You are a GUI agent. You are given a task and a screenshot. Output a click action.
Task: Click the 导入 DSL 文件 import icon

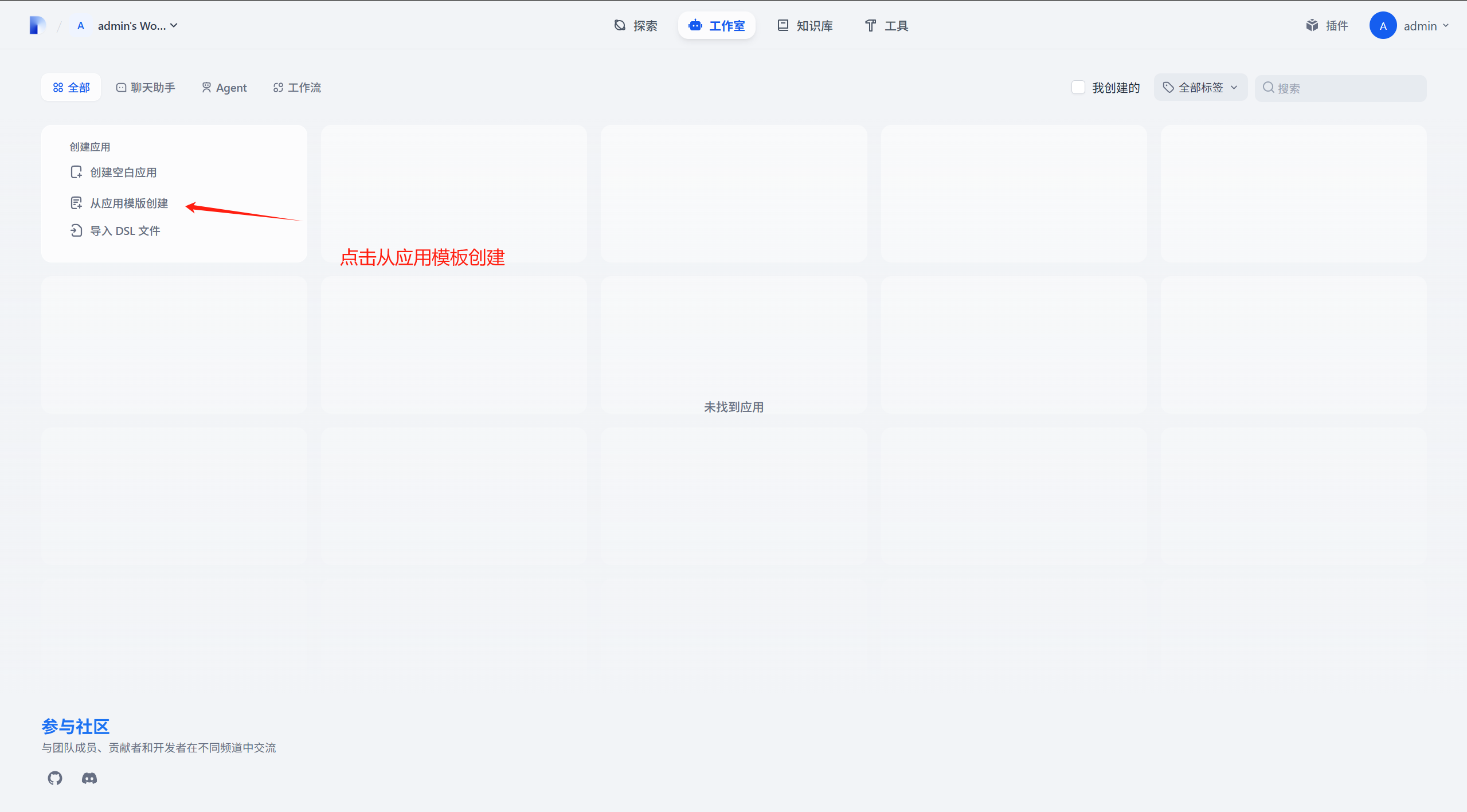coord(76,230)
